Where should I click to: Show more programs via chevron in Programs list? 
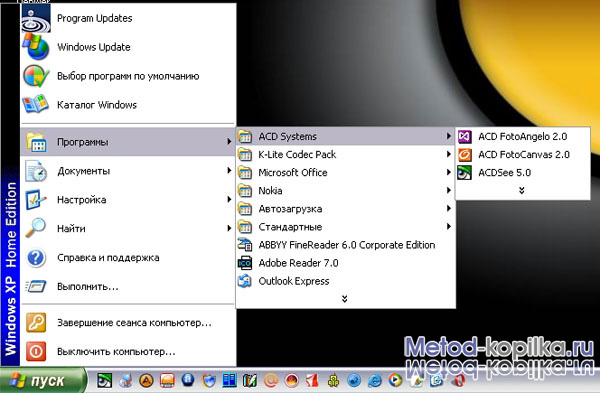coord(344,299)
